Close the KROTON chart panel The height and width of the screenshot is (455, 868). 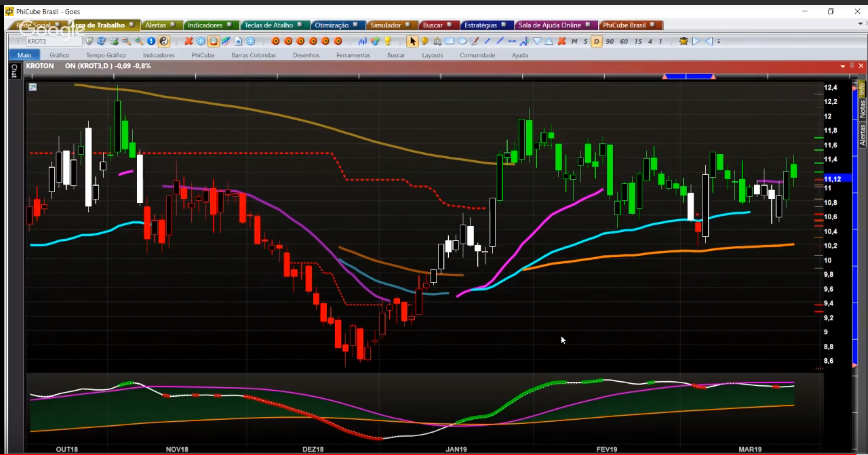click(x=860, y=66)
